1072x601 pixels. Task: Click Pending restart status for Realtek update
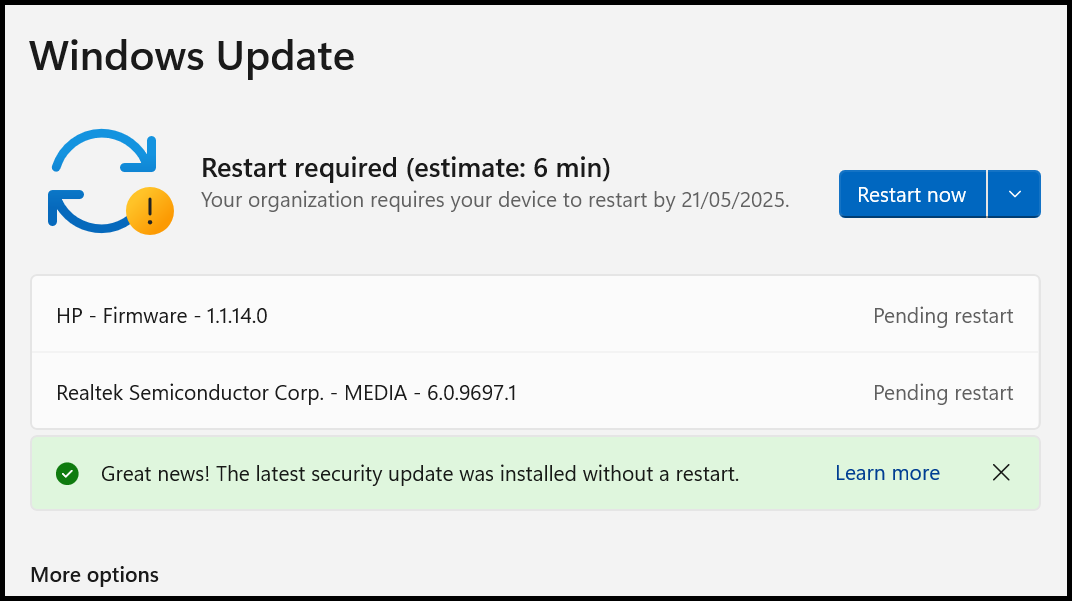pyautogui.click(x=943, y=392)
